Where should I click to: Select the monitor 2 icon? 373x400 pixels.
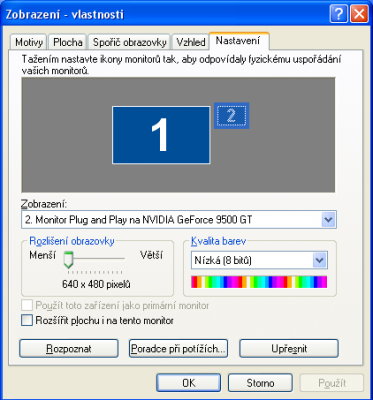(x=231, y=115)
